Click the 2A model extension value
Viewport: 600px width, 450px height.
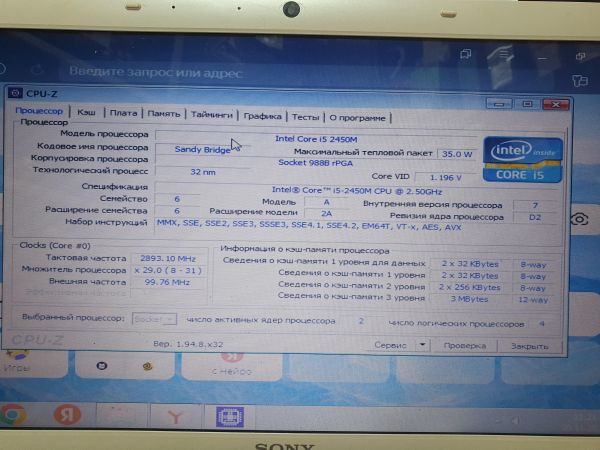pyautogui.click(x=326, y=214)
